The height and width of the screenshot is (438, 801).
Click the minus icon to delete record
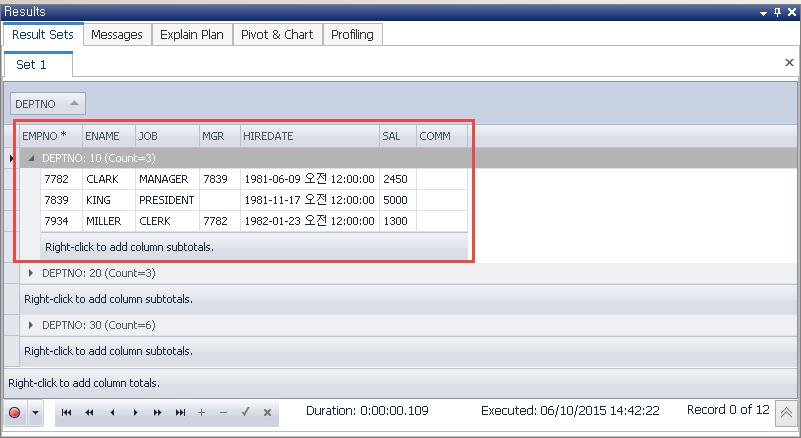coord(223,412)
